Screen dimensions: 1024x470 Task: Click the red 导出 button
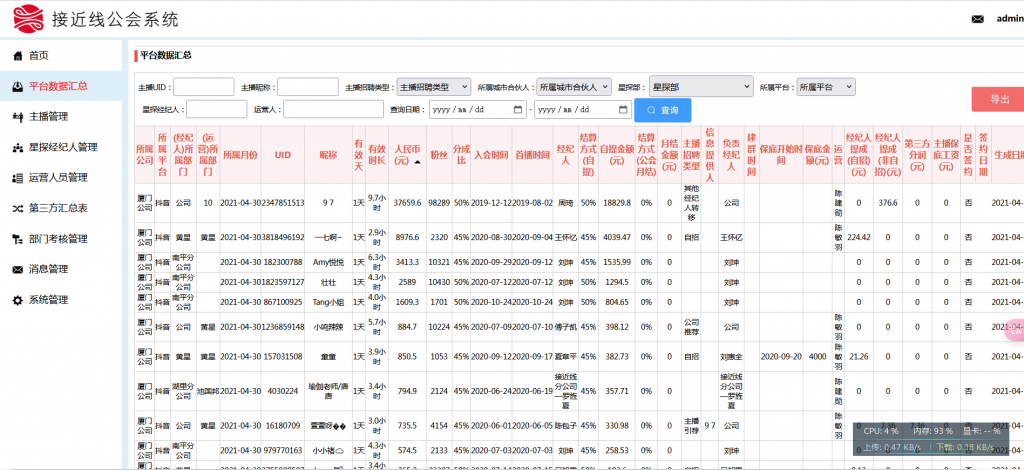999,99
